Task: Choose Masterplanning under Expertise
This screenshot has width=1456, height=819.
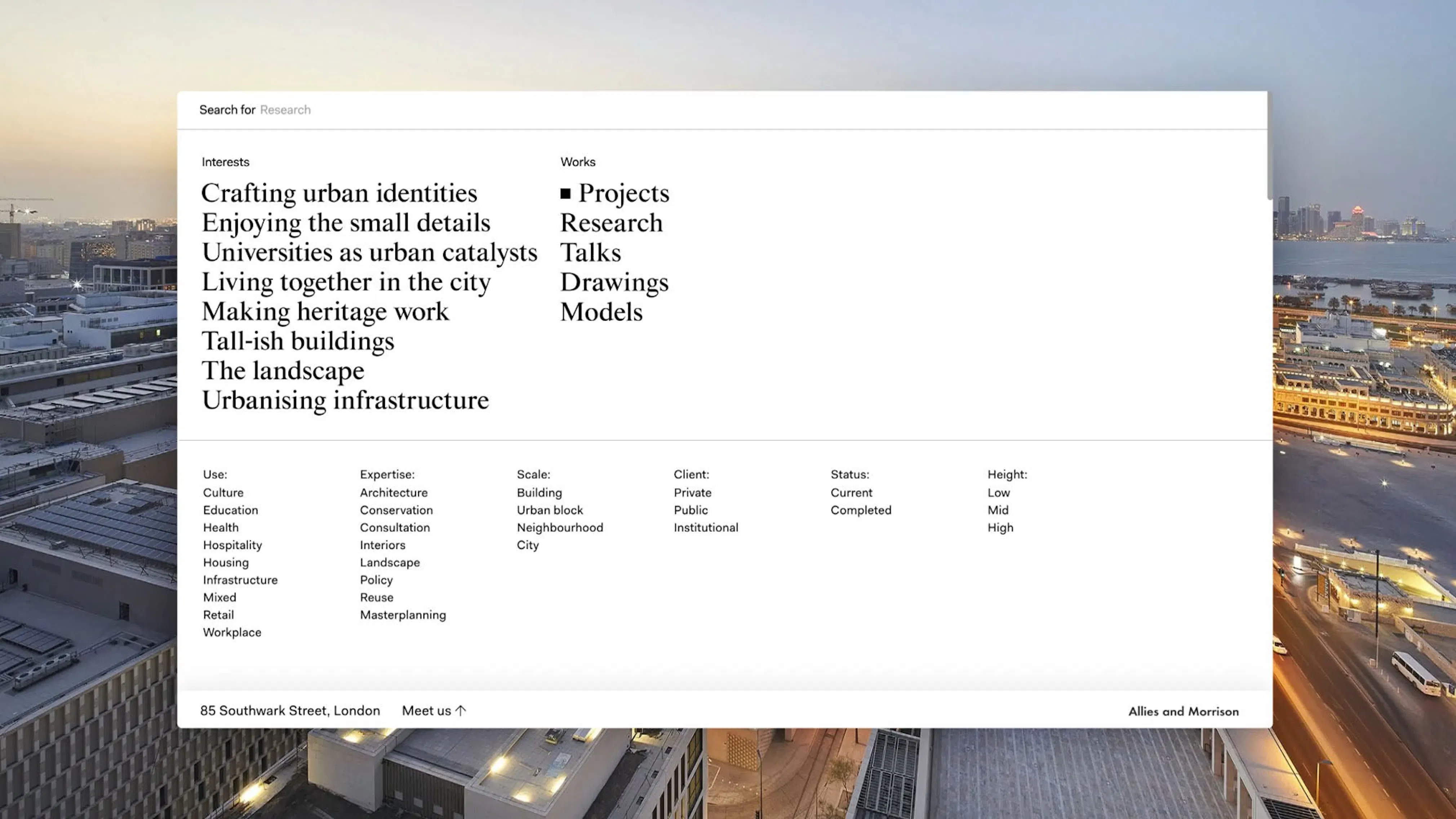Action: pyautogui.click(x=403, y=615)
